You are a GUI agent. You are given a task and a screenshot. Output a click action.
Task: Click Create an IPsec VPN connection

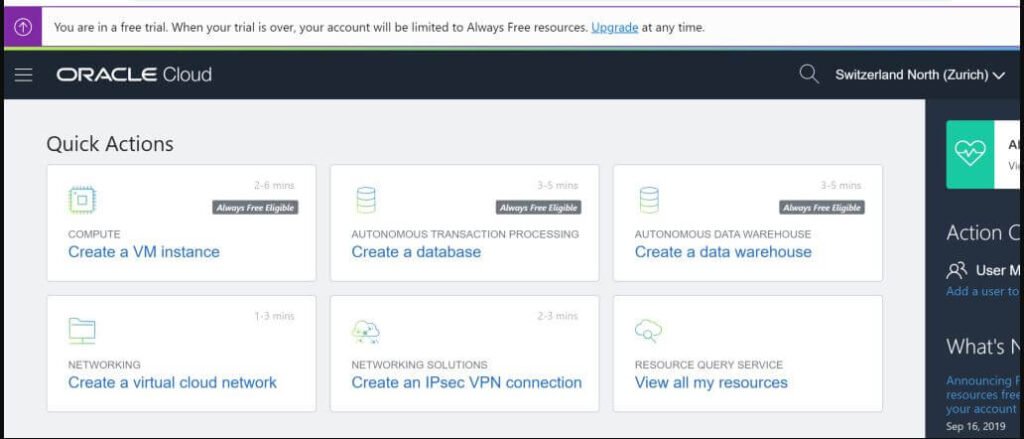pyautogui.click(x=466, y=383)
